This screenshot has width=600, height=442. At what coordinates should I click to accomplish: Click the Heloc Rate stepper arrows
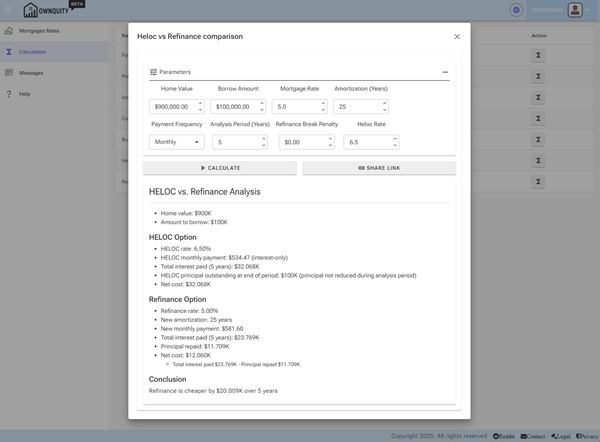coord(383,142)
